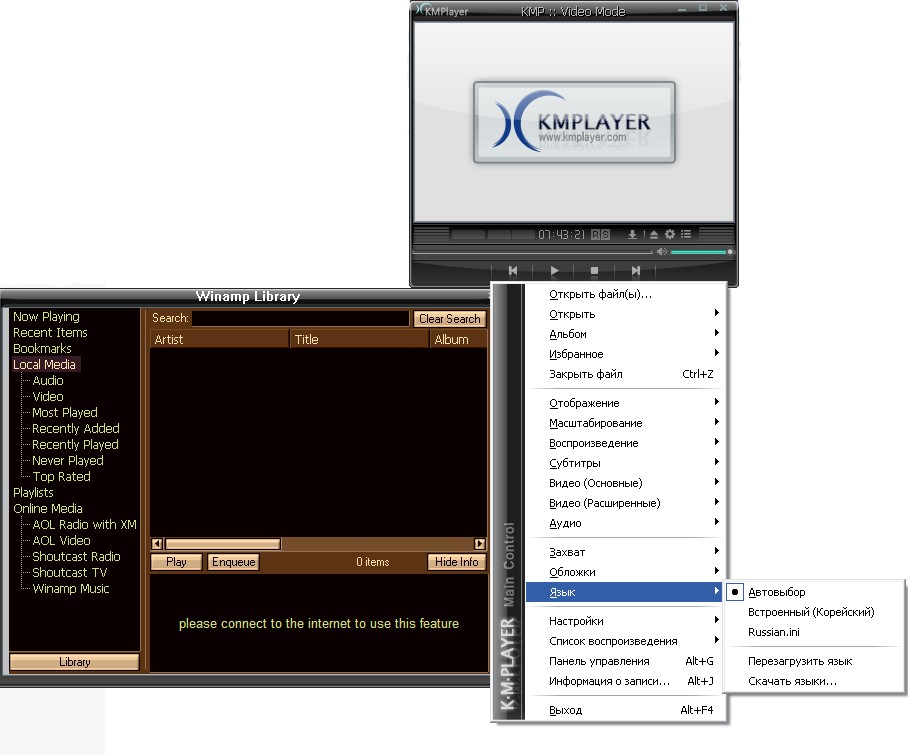
Task: Expand the Отображение submenu
Action: tap(624, 403)
